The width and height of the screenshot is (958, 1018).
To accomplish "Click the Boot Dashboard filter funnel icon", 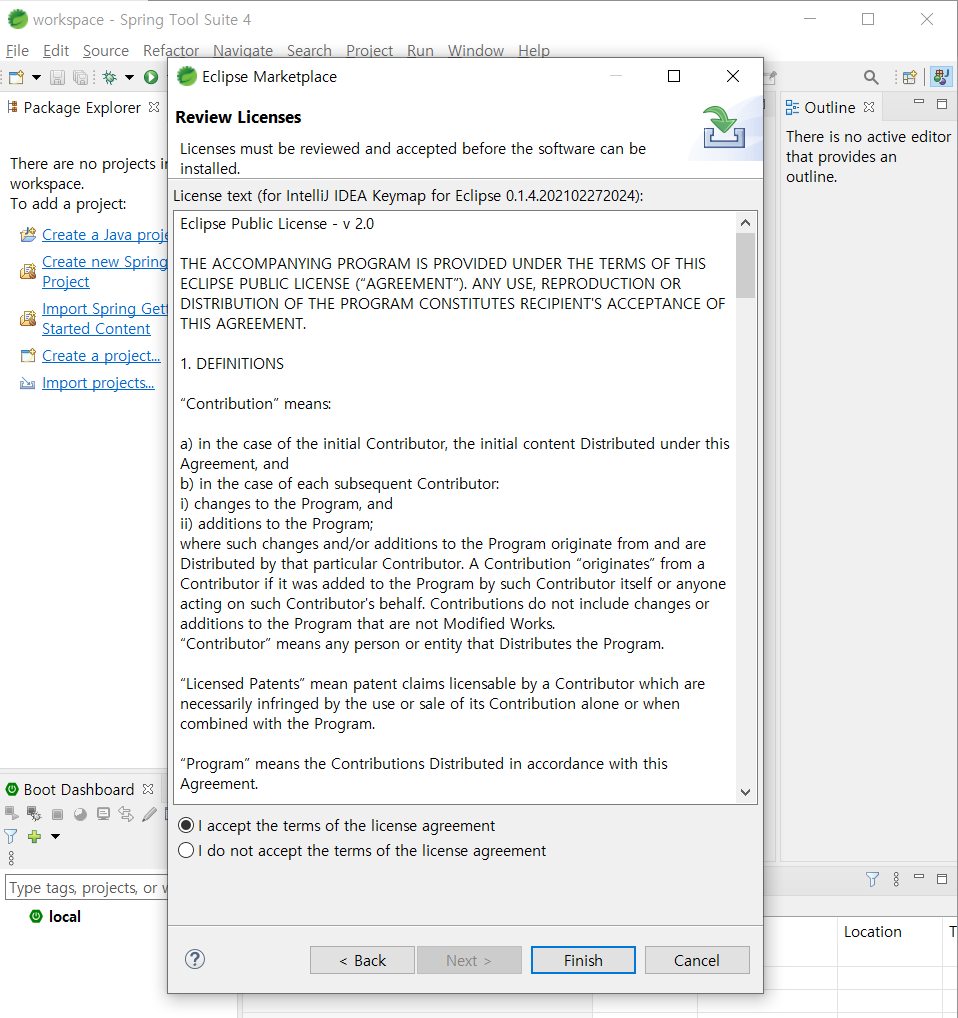I will pyautogui.click(x=11, y=836).
